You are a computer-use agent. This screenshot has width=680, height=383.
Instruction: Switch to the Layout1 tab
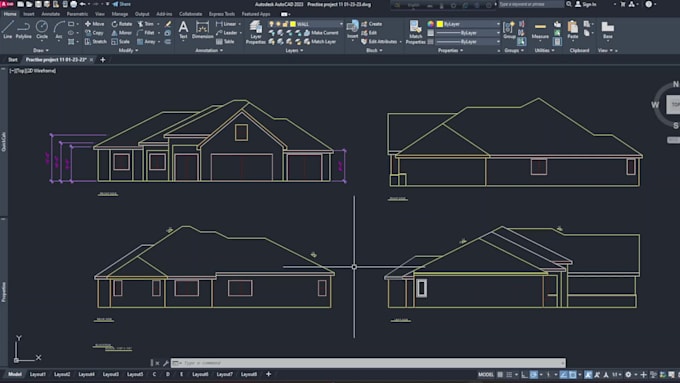pyautogui.click(x=38, y=374)
